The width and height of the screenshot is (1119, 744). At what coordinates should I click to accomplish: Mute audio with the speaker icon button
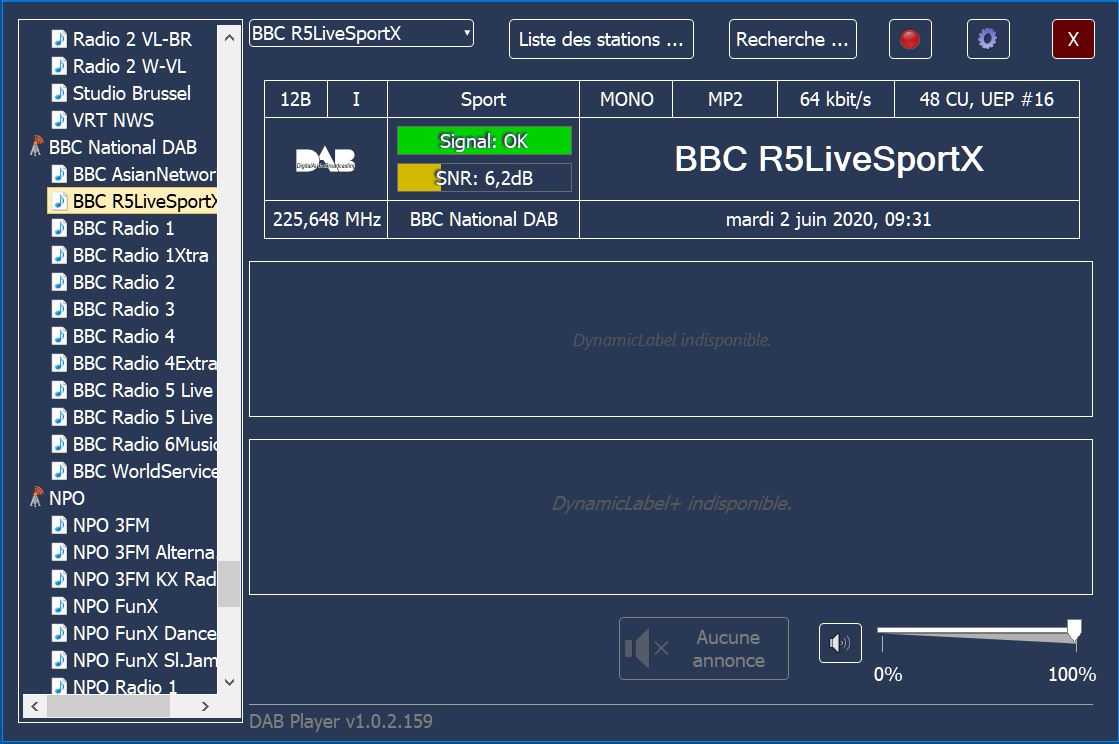click(840, 643)
